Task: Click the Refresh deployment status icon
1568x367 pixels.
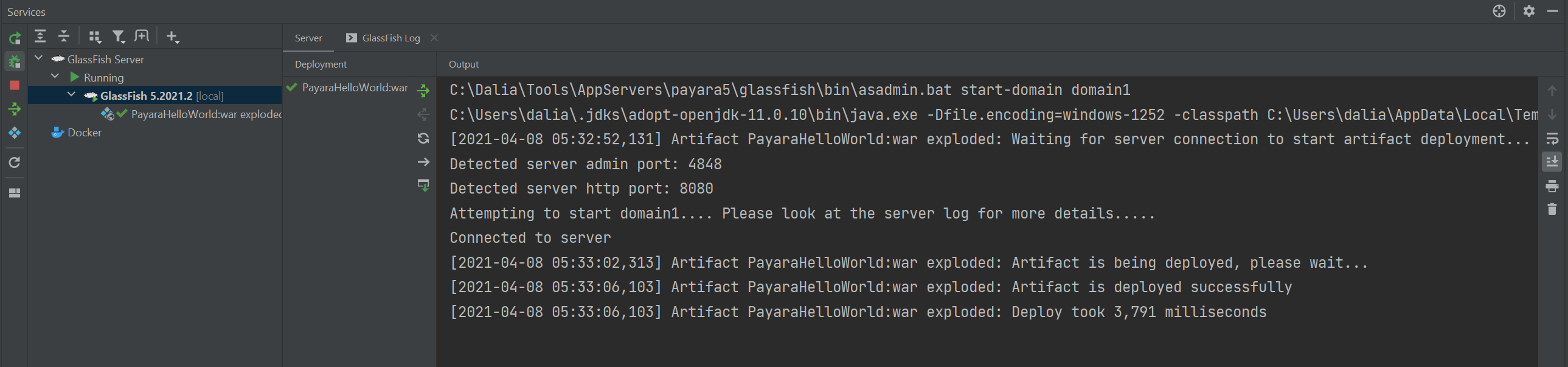Action: click(x=424, y=138)
